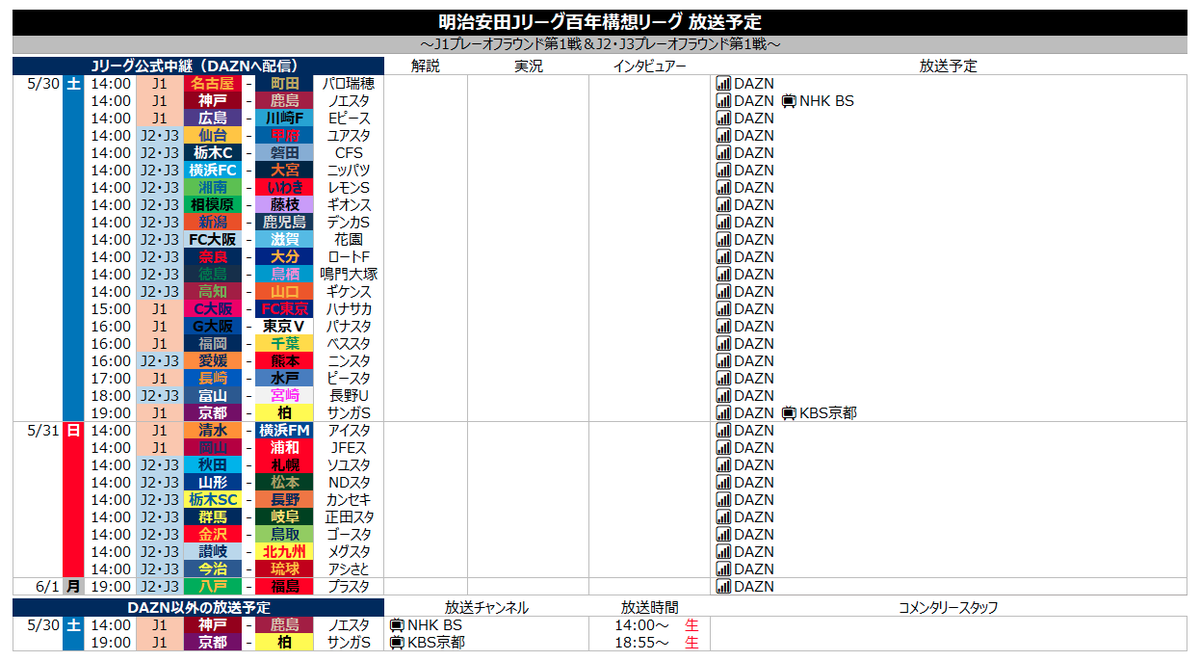Select the いわき team cell

284,187
